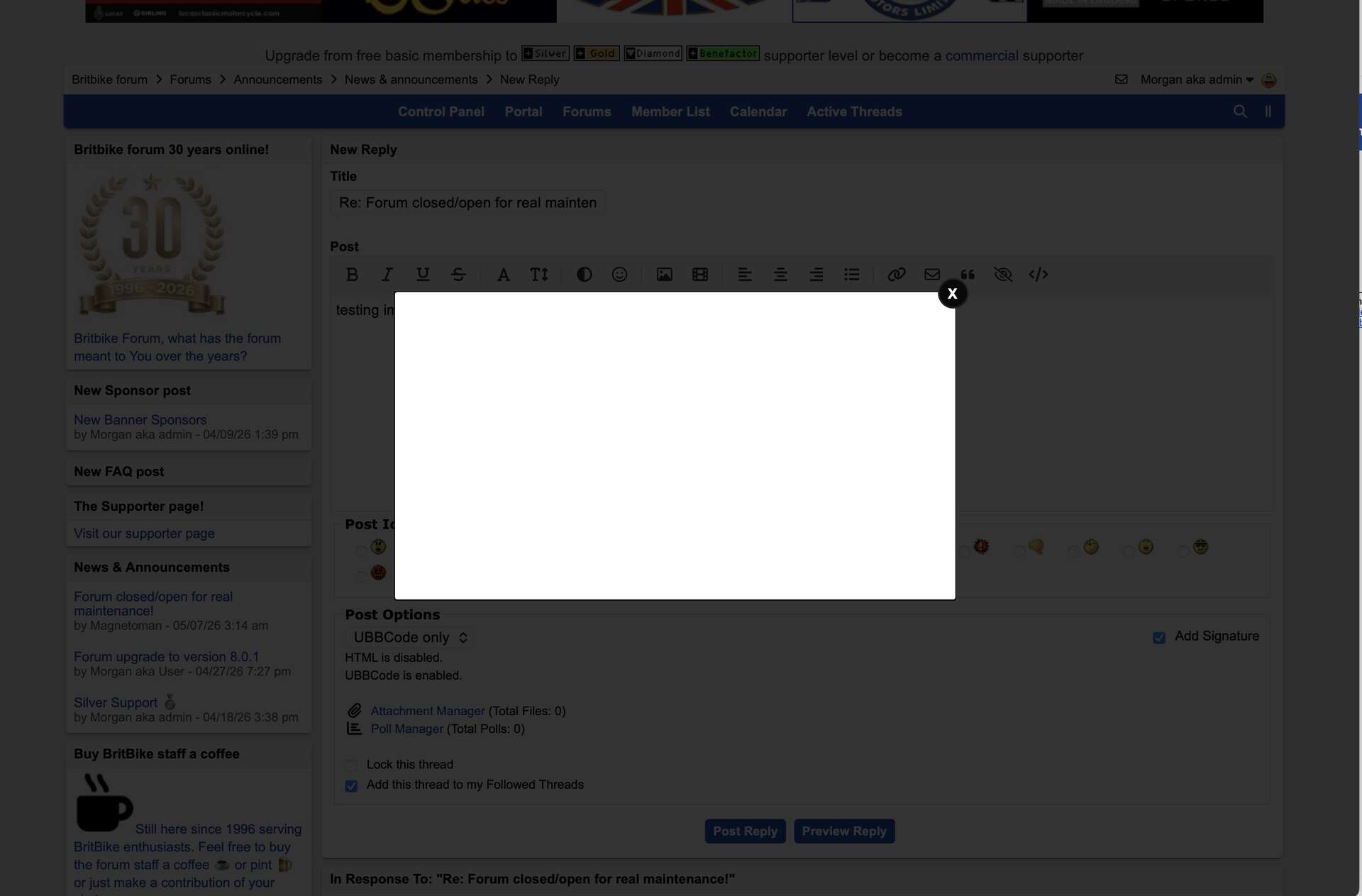Viewport: 1362px width, 896px height.
Task: Insert spoiler hidden text icon
Action: coord(1003,275)
